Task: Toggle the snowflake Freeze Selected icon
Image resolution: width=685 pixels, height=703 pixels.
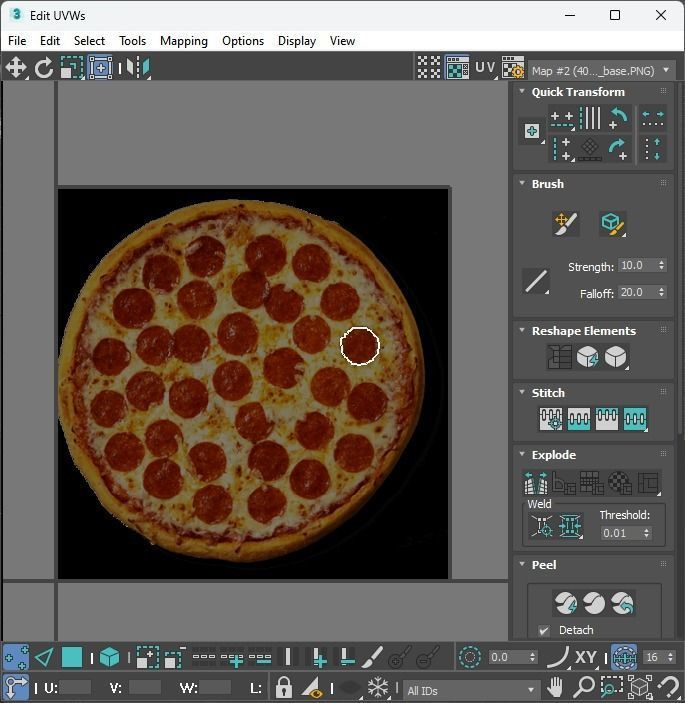Action: click(377, 687)
